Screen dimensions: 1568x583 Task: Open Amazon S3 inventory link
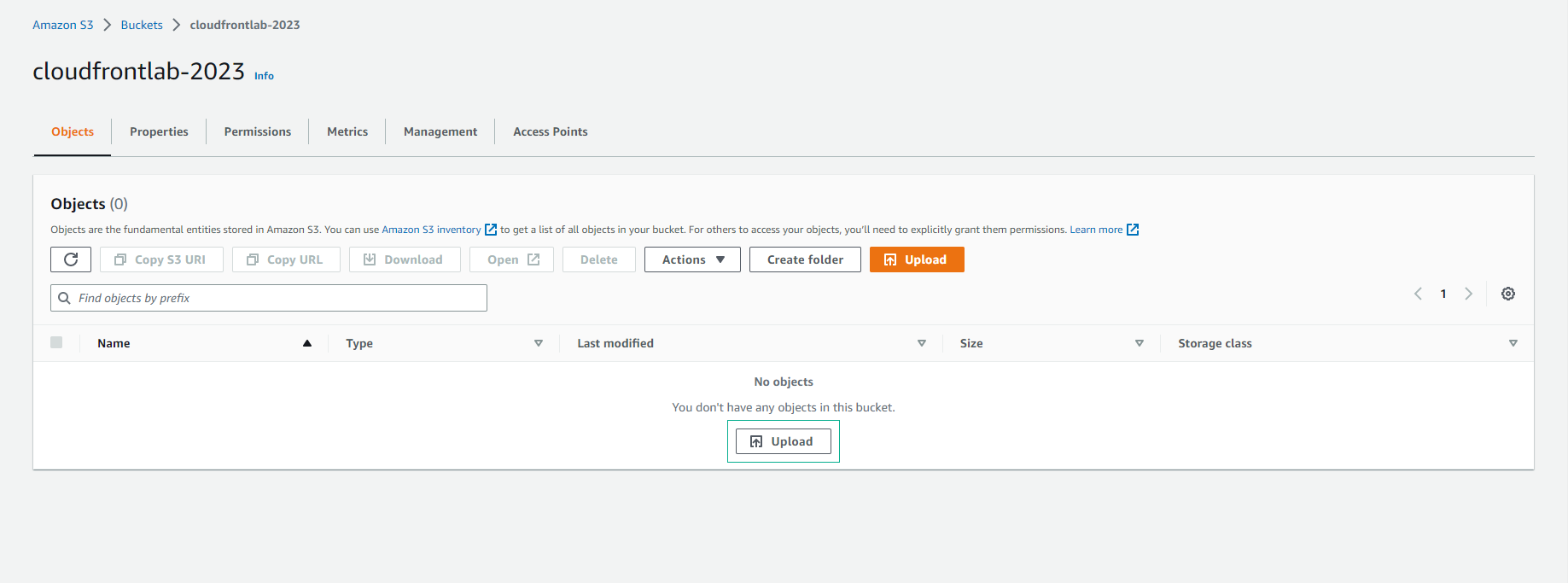click(x=431, y=230)
